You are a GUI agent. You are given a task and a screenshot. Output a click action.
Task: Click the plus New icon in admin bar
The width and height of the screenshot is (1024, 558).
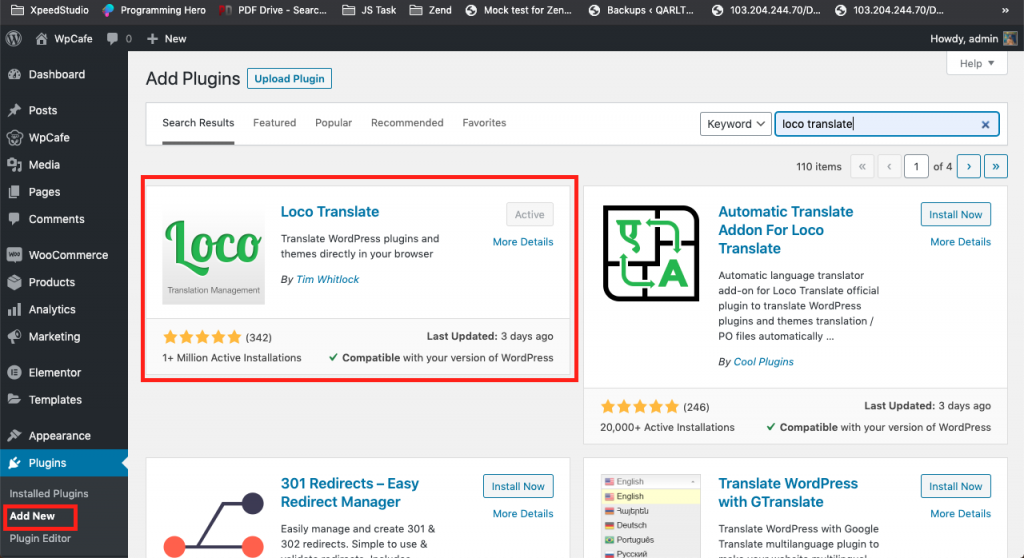[x=152, y=39]
